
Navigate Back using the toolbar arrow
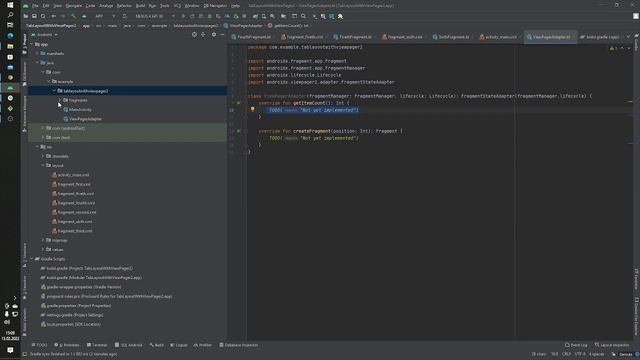click(x=53, y=16)
